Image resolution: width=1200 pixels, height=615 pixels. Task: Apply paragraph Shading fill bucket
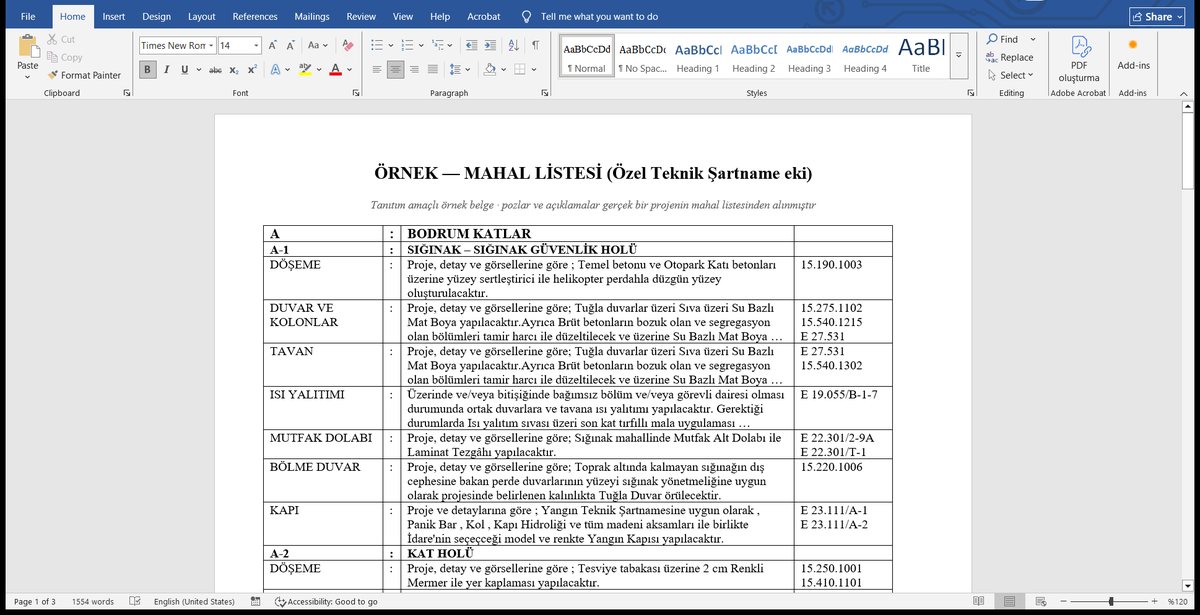coord(489,69)
